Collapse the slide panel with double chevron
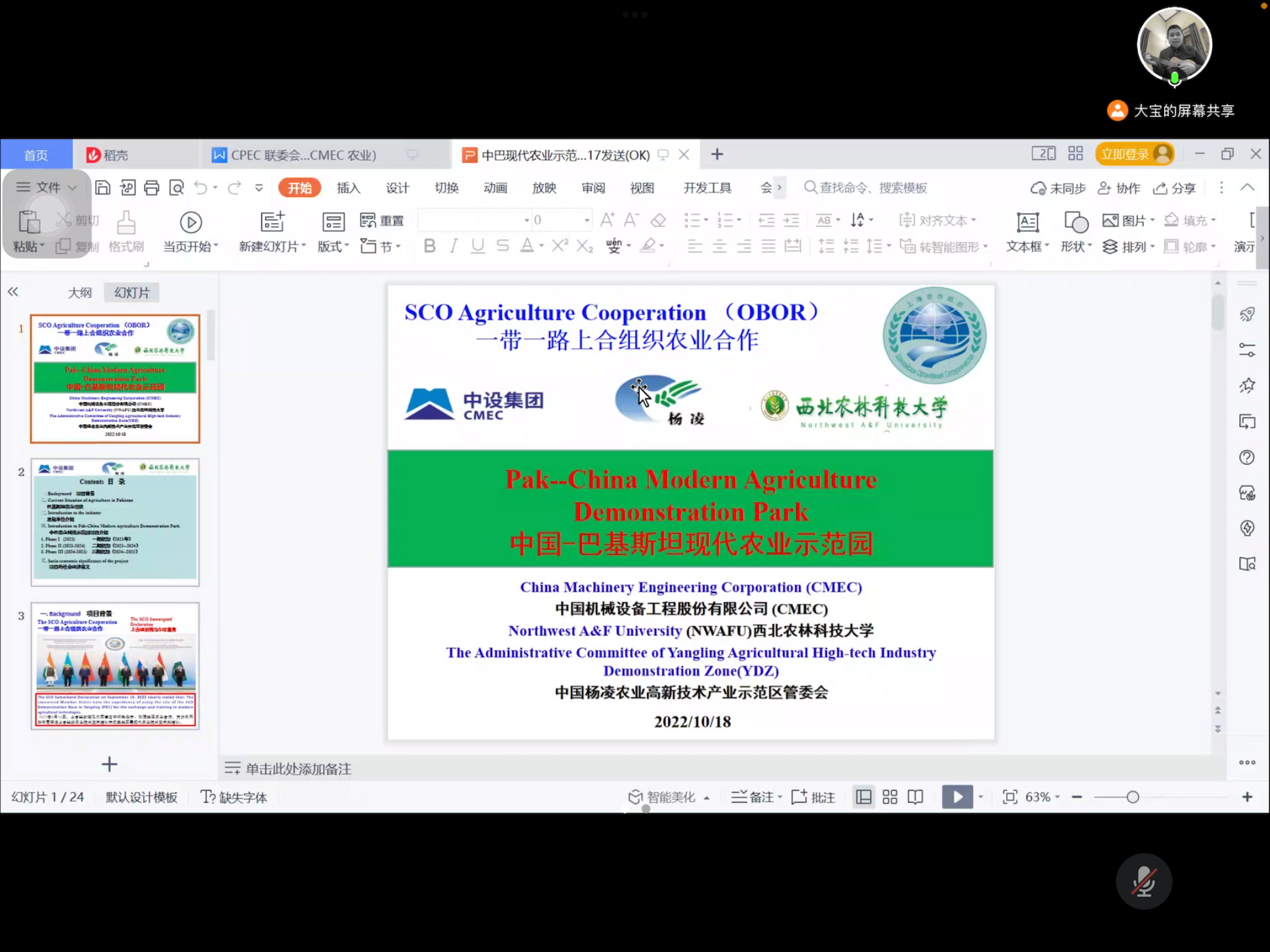The image size is (1270, 952). click(13, 292)
